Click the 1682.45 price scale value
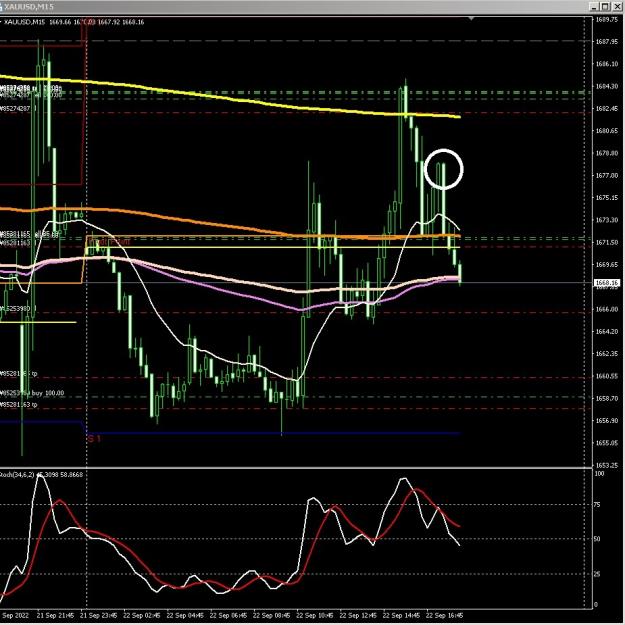The width and height of the screenshot is (625, 625). coord(607,108)
